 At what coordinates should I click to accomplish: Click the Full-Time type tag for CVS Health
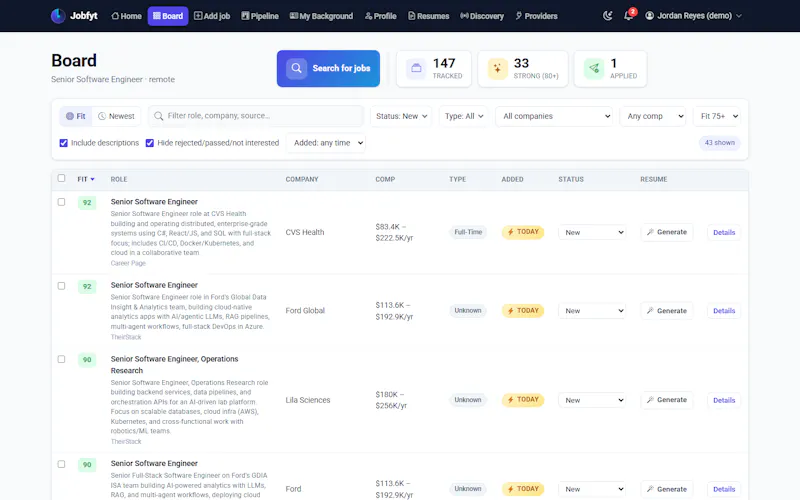click(x=468, y=232)
